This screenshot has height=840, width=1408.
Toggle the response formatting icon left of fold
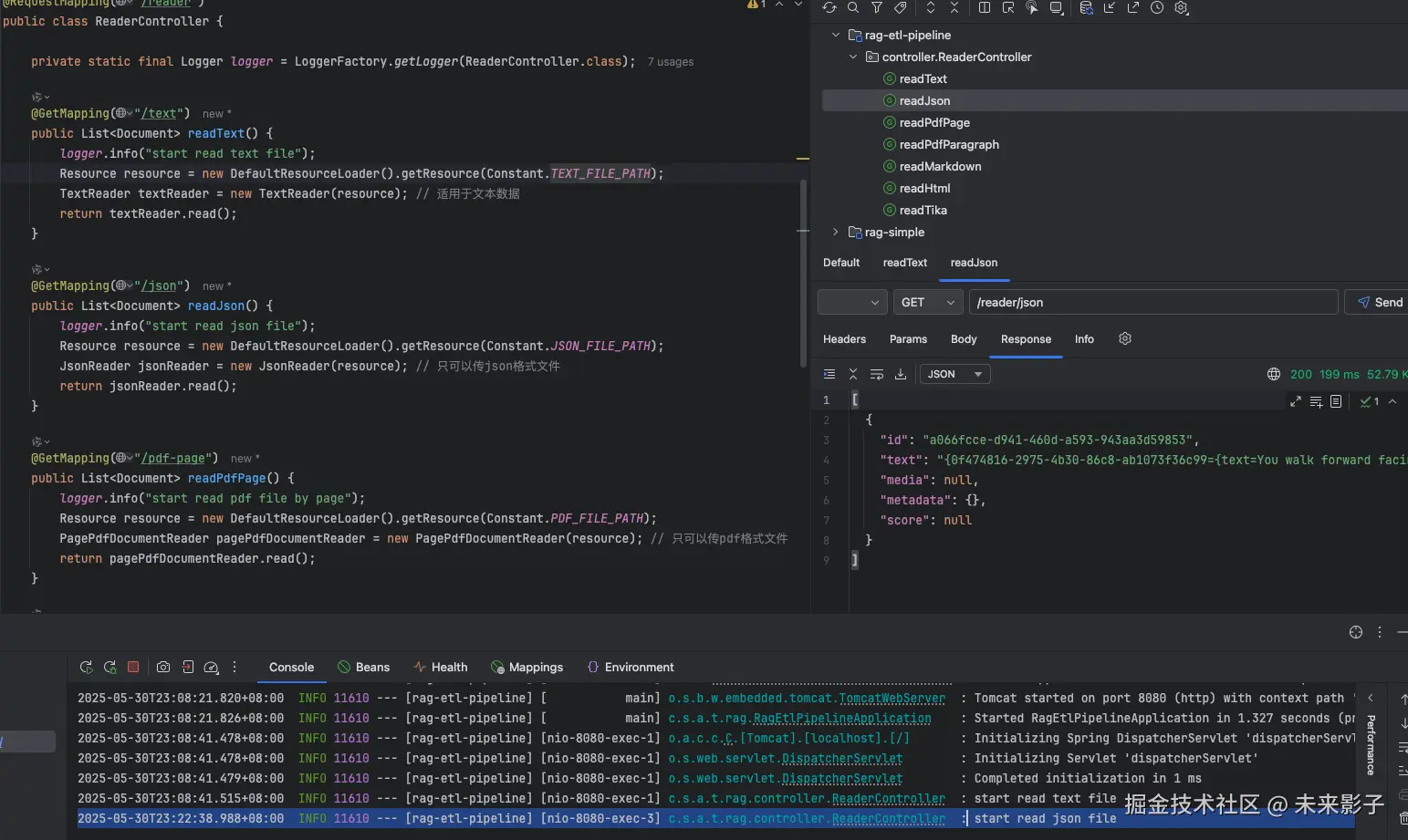(x=829, y=374)
